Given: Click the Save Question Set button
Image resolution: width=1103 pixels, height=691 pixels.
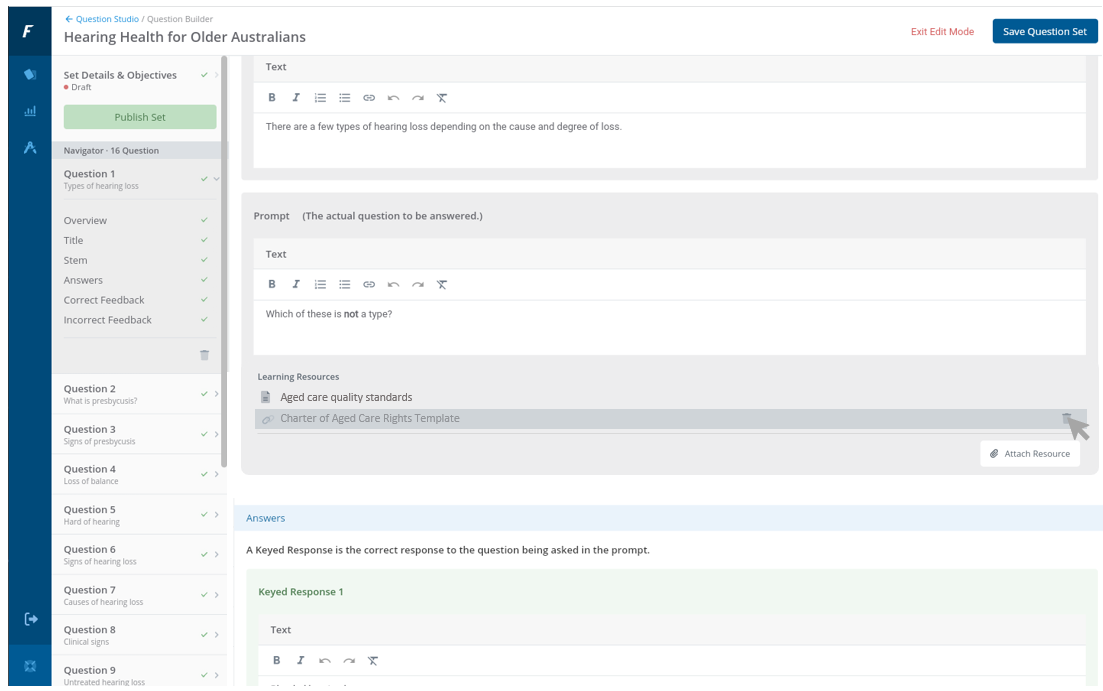Looking at the screenshot, I should 1044,31.
